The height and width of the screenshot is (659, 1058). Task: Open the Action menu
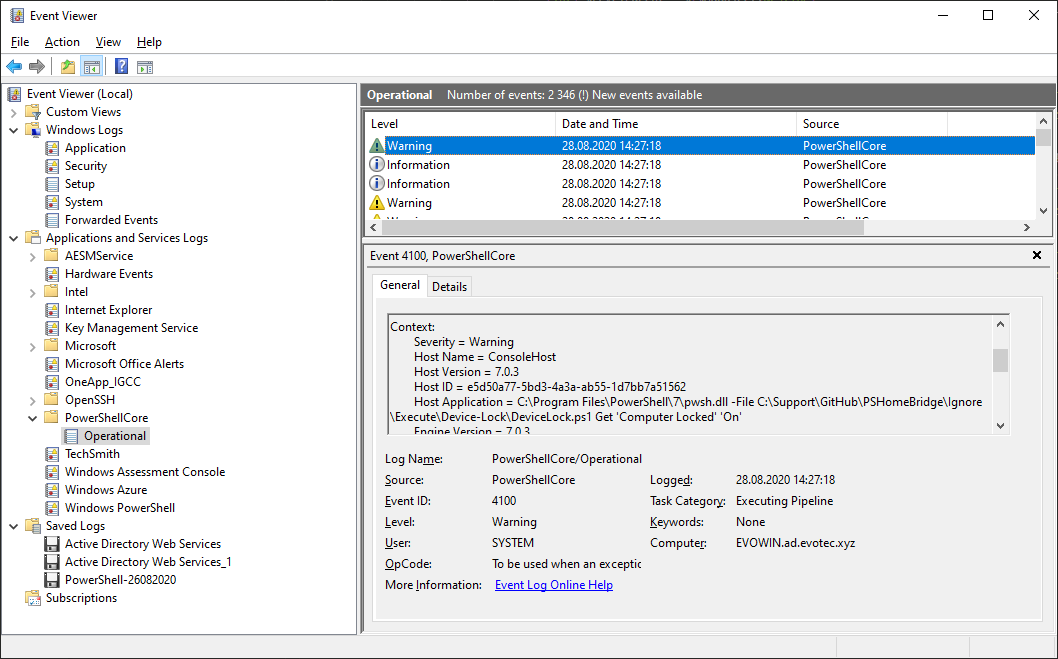click(62, 42)
